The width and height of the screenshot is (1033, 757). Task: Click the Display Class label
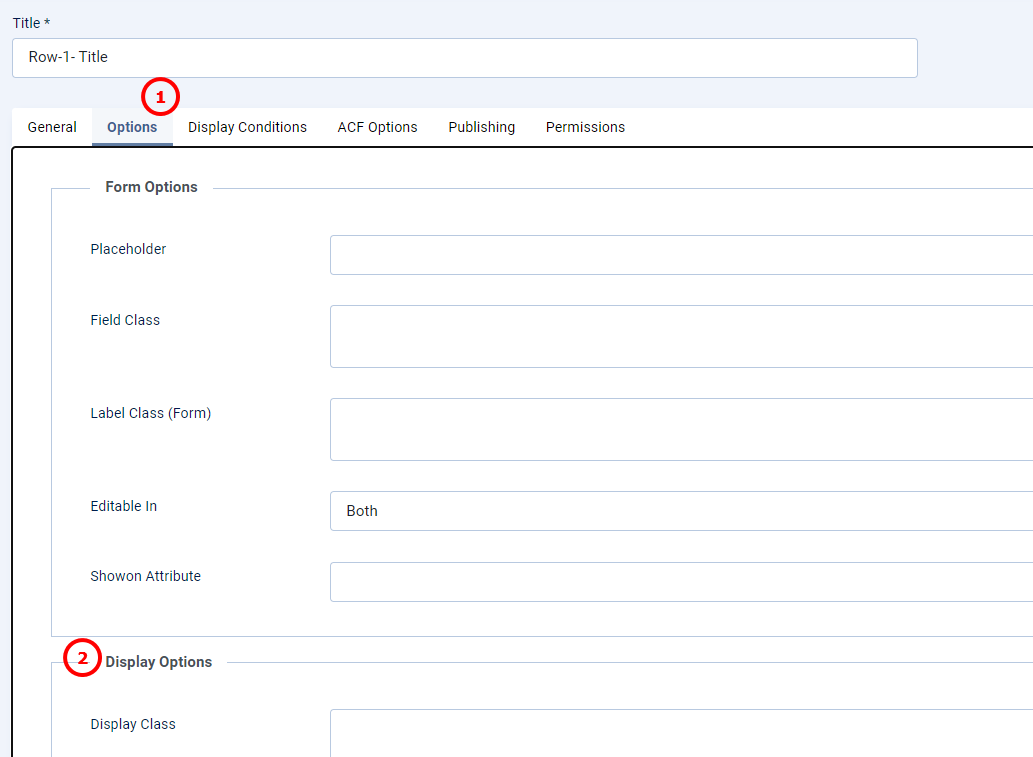coord(133,724)
